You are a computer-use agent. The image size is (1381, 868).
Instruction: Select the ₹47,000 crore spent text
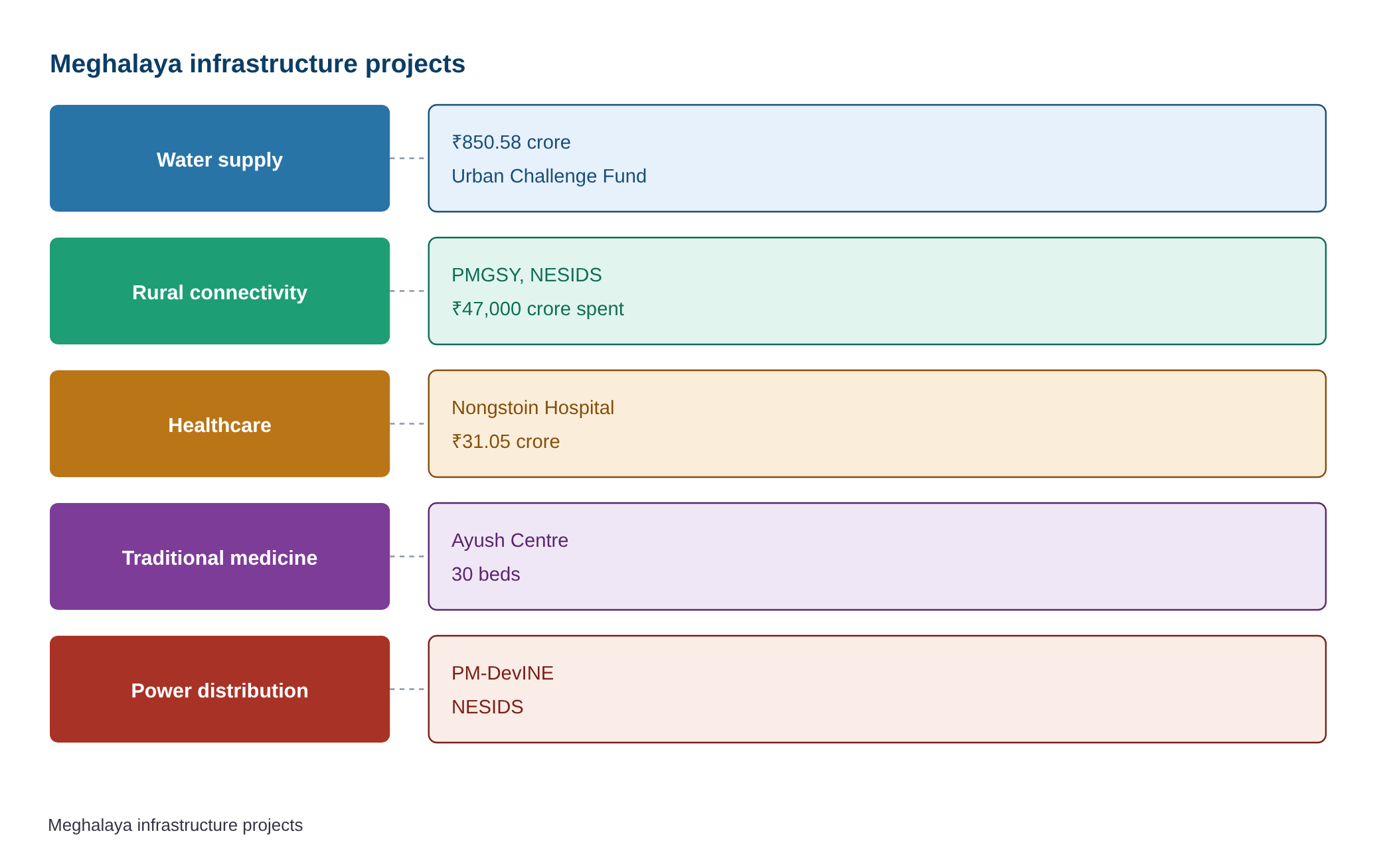(538, 309)
